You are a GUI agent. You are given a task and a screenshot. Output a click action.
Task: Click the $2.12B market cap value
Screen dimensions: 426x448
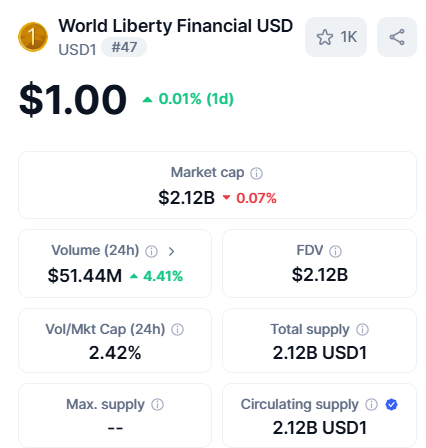186,198
